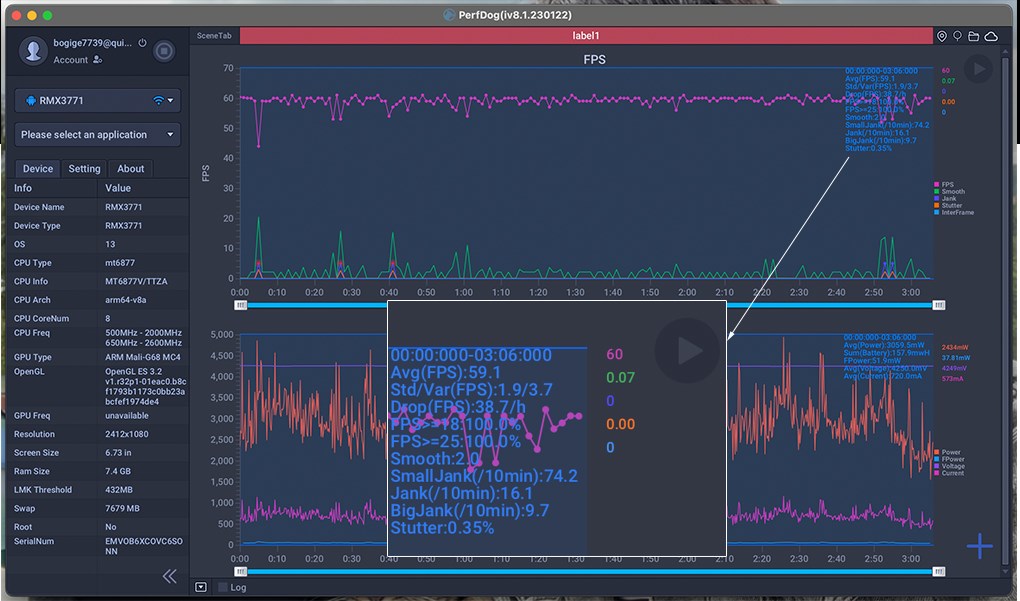Click the cloud upload icon
This screenshot has width=1020, height=601.
coord(991,36)
